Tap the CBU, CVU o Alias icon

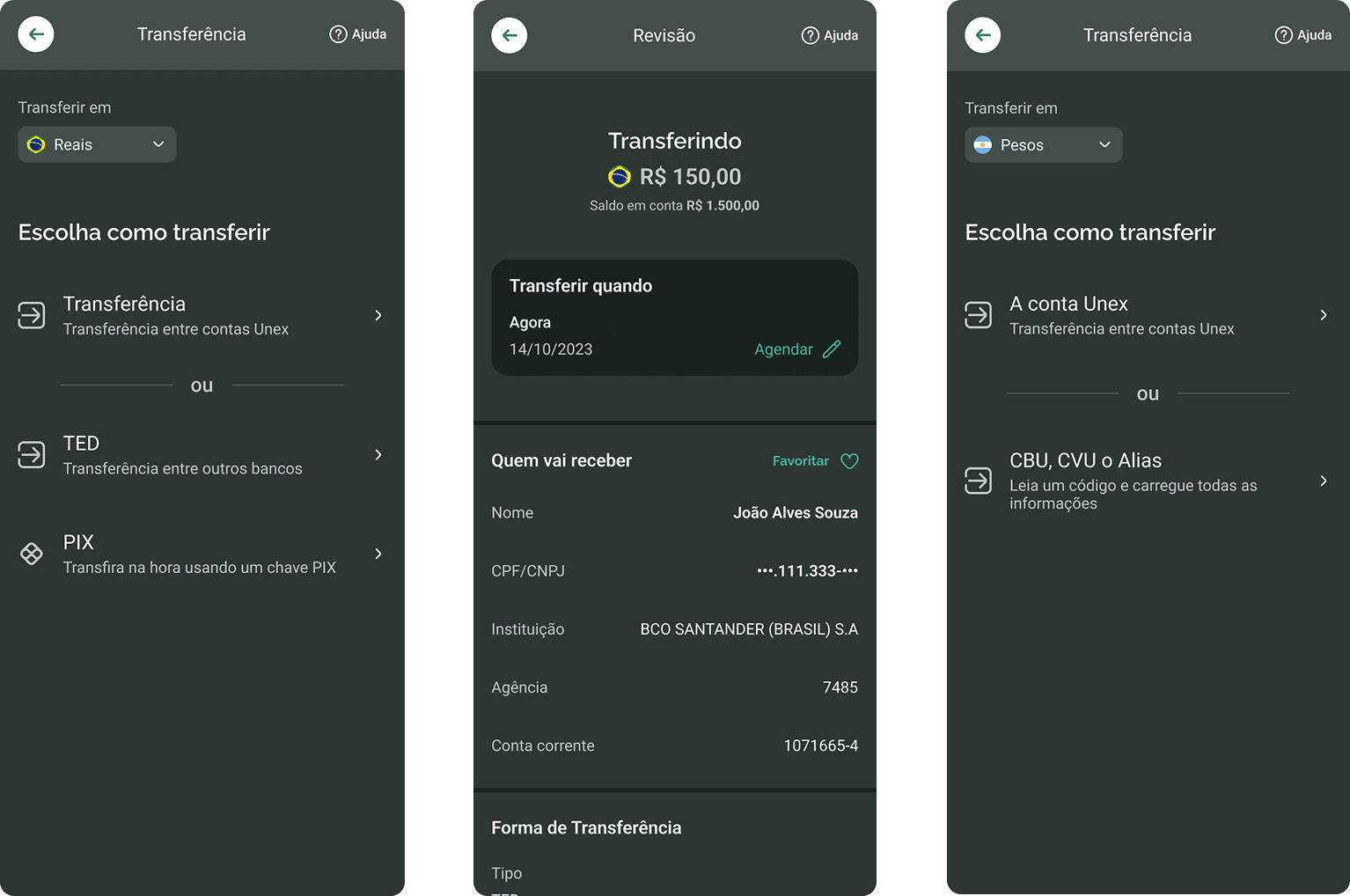tap(978, 481)
